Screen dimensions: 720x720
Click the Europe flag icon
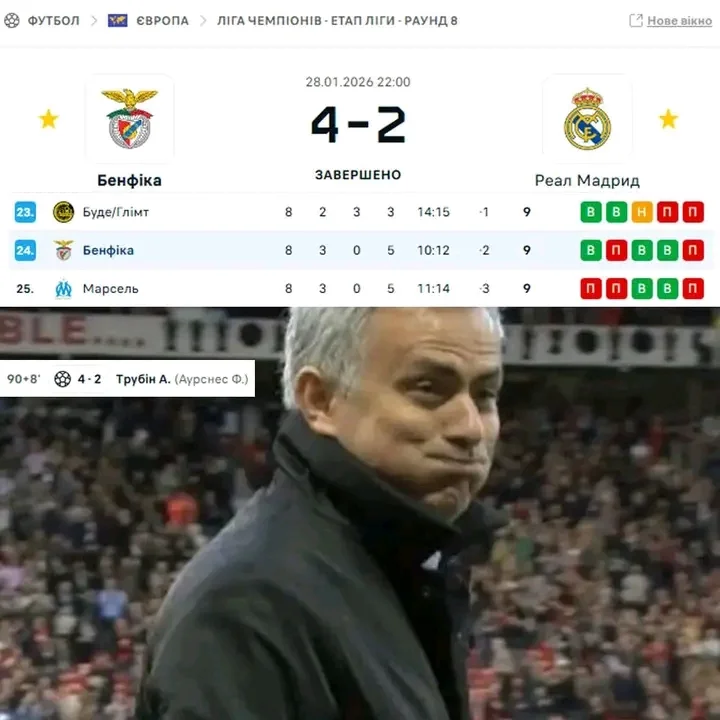click(x=118, y=21)
